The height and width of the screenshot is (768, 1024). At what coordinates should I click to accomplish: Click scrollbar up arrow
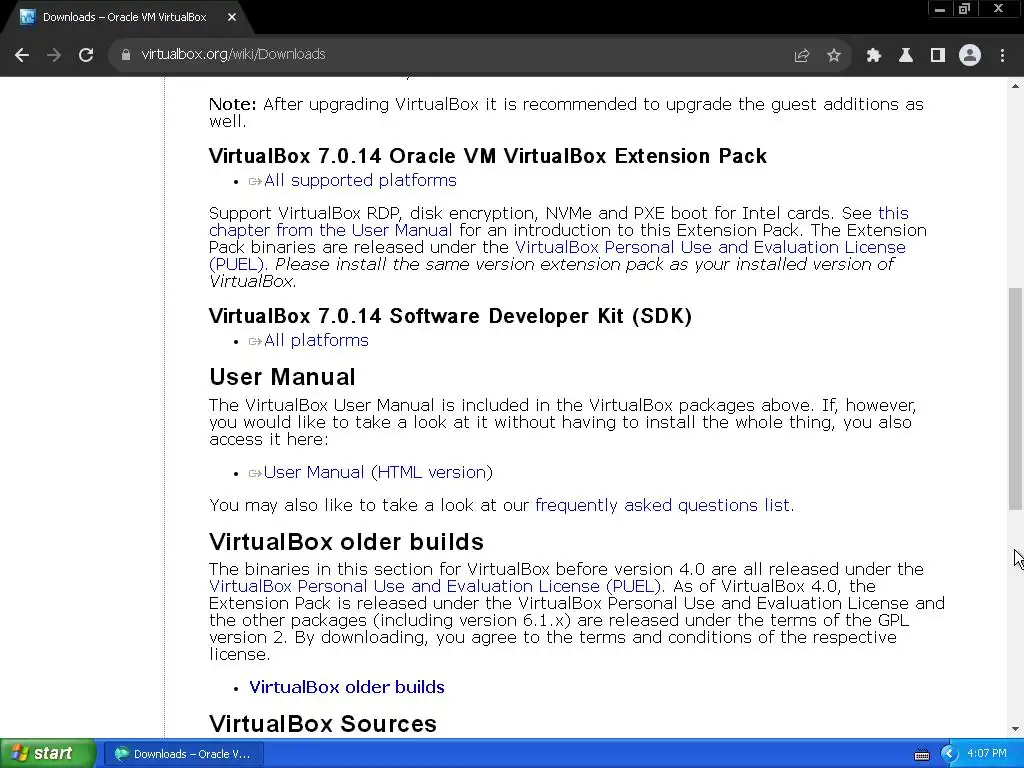(1016, 85)
